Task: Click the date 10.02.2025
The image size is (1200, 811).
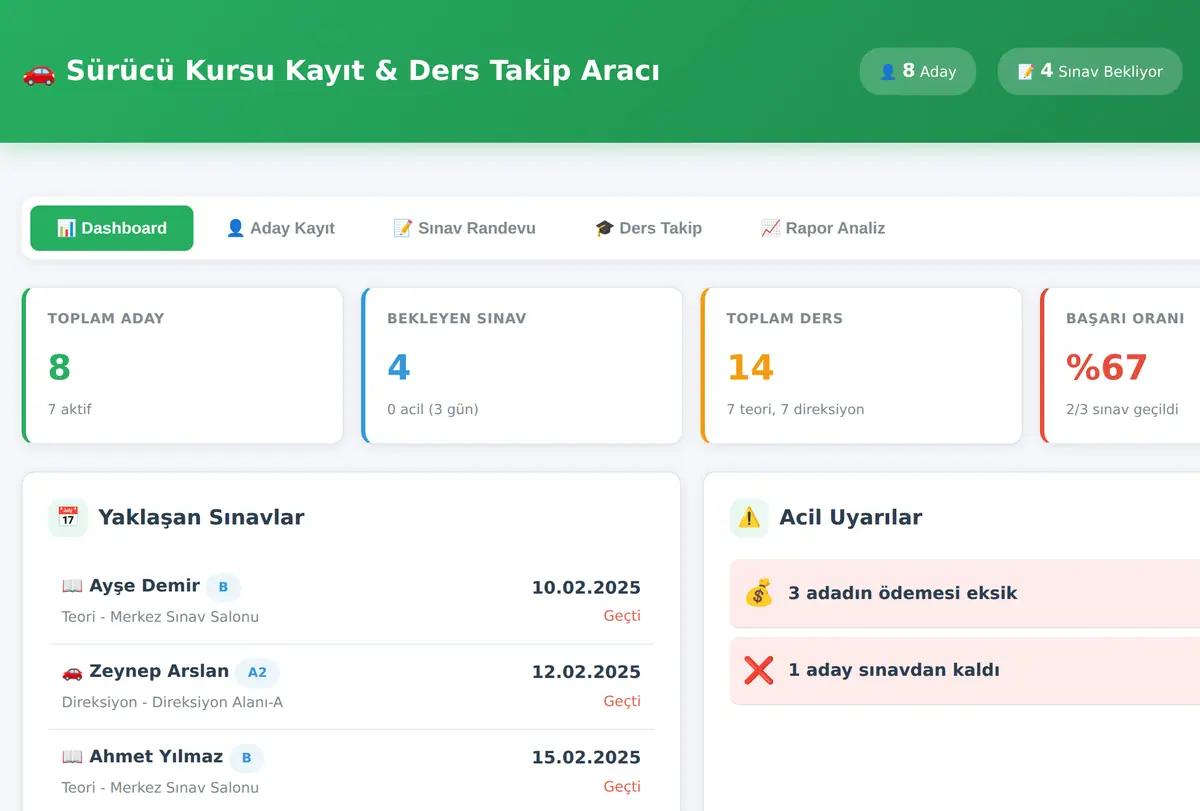Action: (586, 588)
